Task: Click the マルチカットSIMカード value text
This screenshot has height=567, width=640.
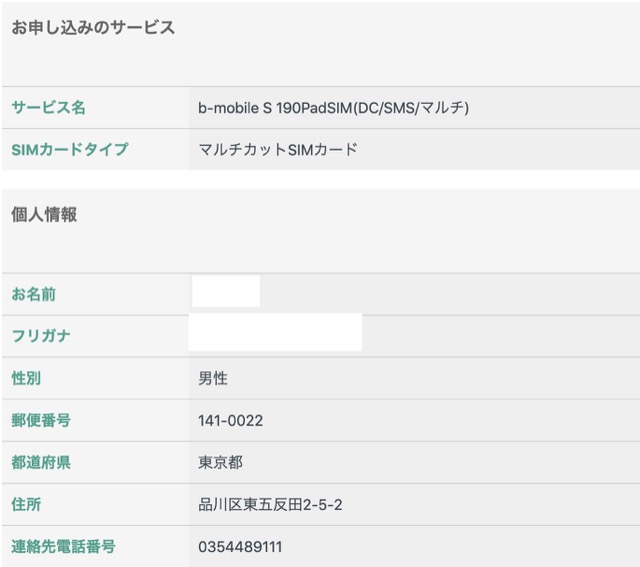Action: (x=278, y=150)
